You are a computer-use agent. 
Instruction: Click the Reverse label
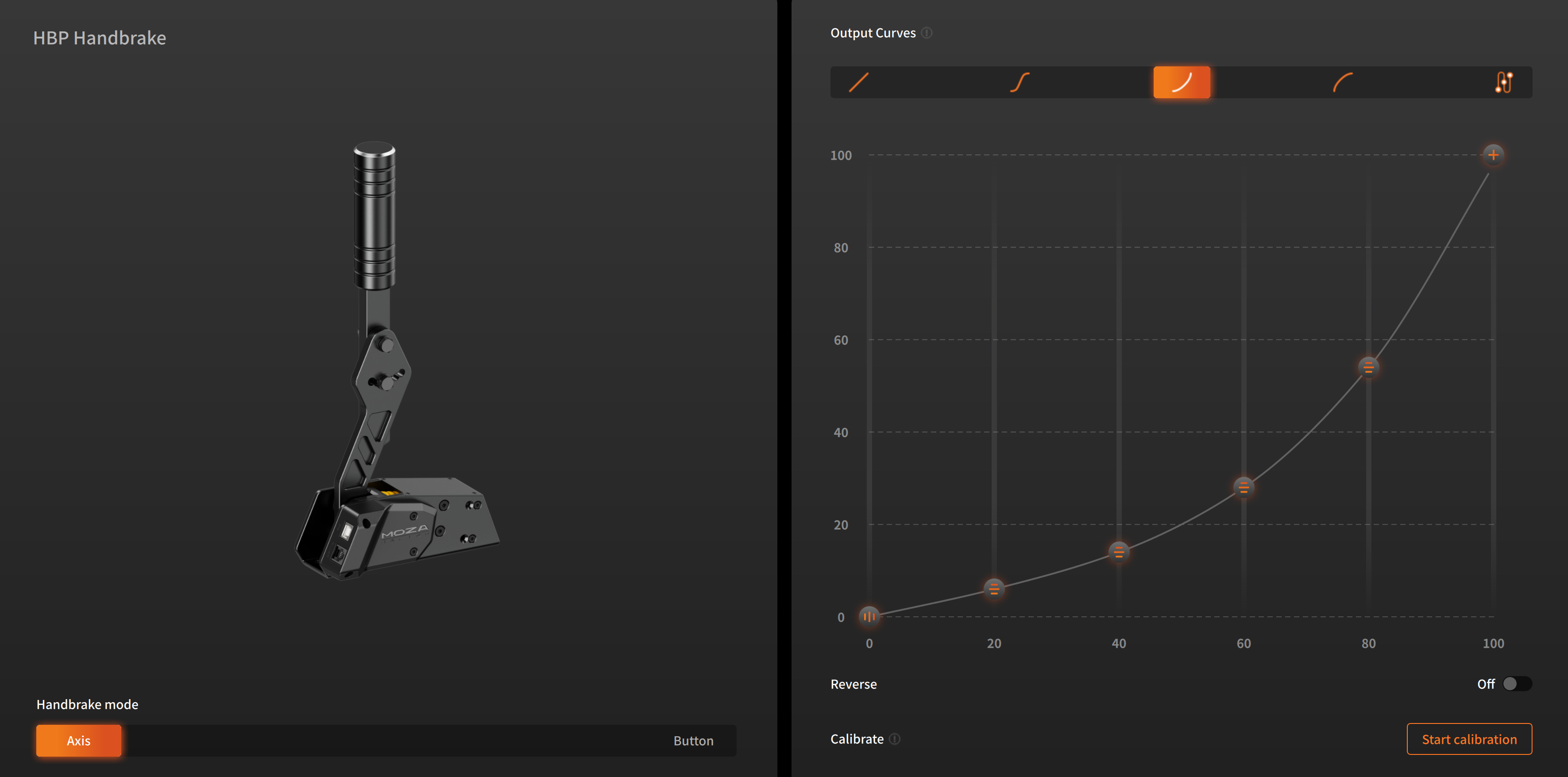854,684
